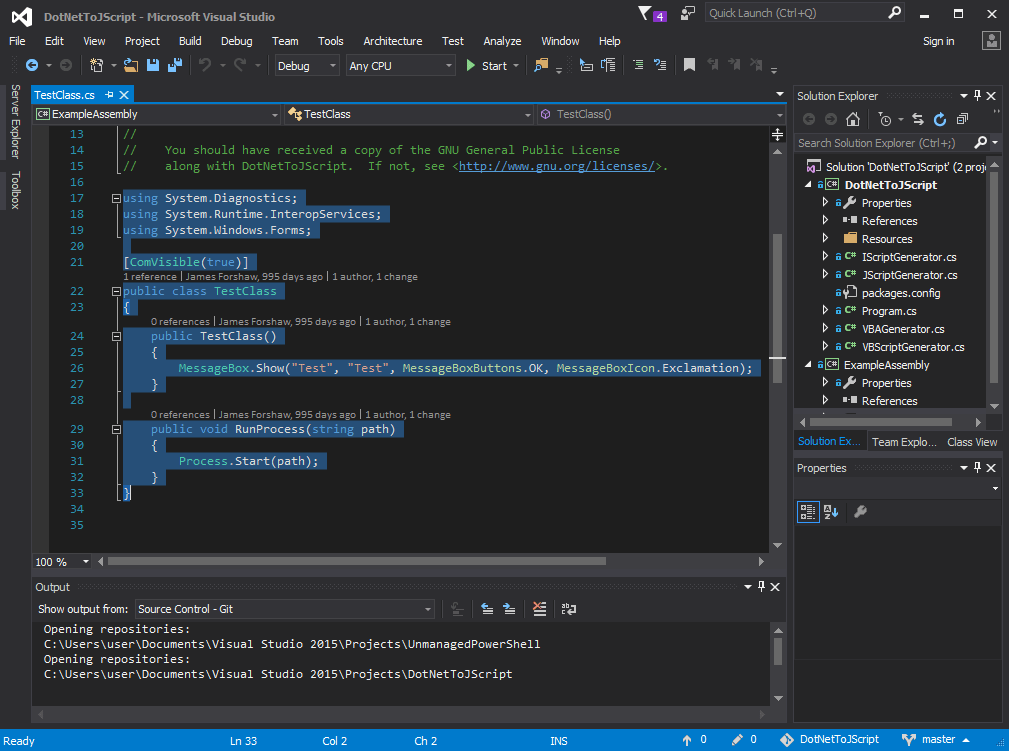Open the Debug menu
Viewport: 1009px width, 751px height.
click(x=236, y=41)
